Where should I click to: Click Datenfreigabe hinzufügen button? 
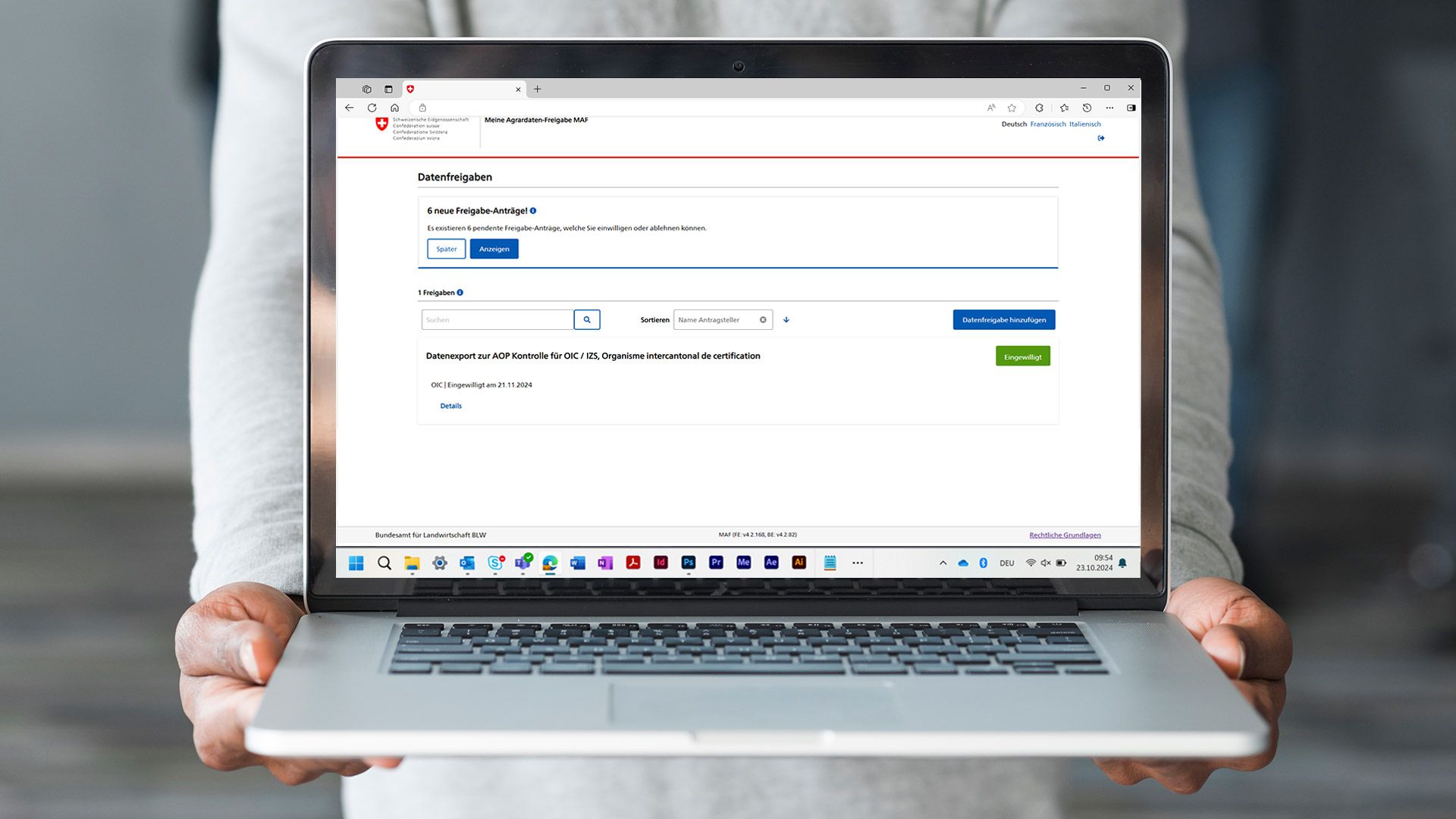point(1003,319)
